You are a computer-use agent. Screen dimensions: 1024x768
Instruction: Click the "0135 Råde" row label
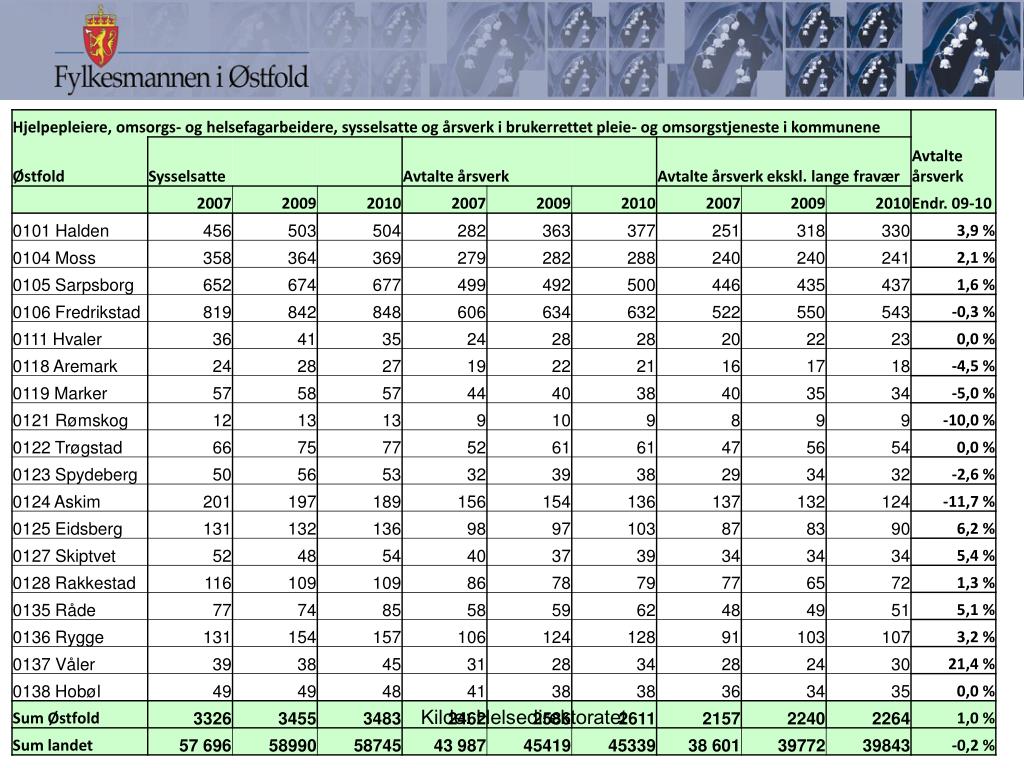pyautogui.click(x=54, y=611)
